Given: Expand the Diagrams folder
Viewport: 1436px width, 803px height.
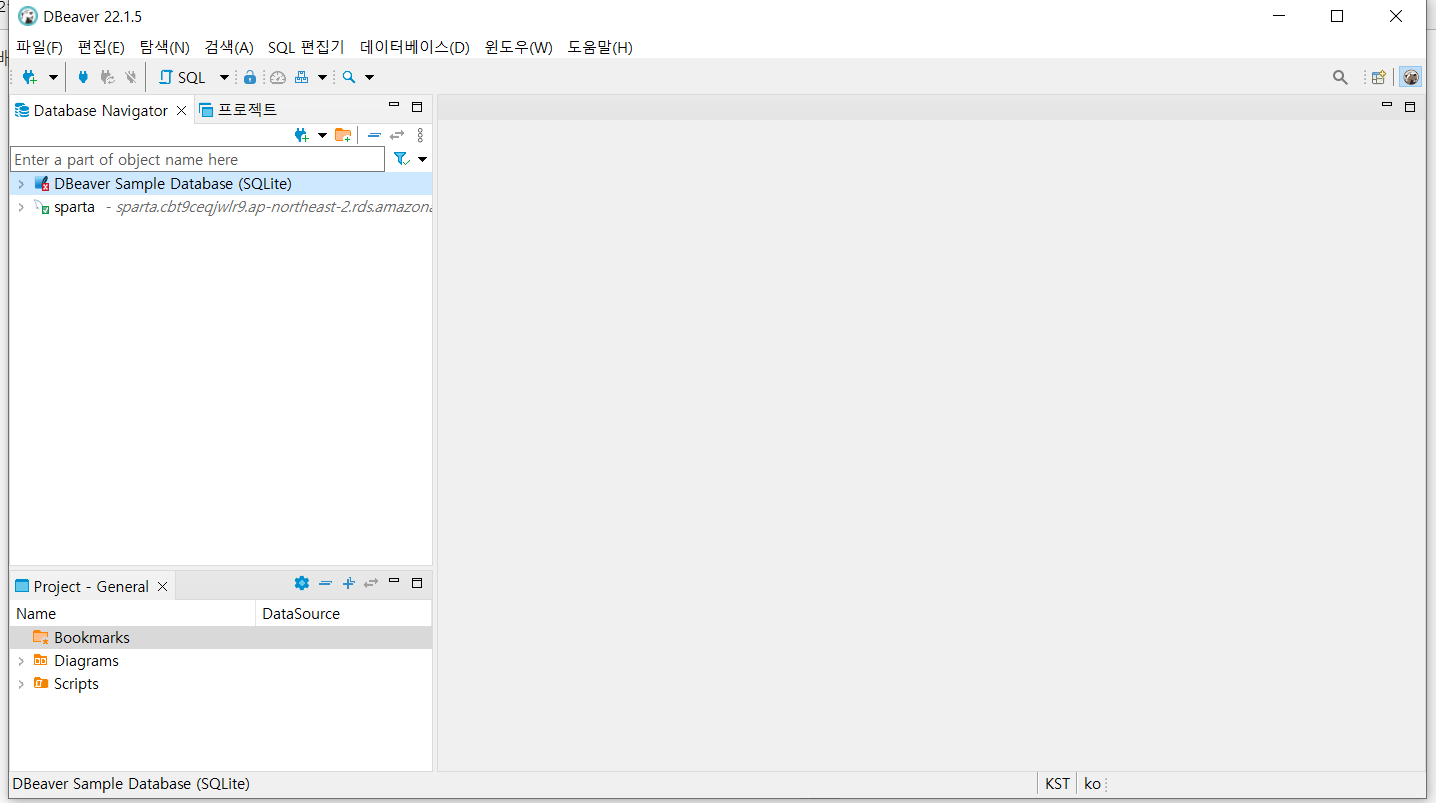Looking at the screenshot, I should [21, 661].
